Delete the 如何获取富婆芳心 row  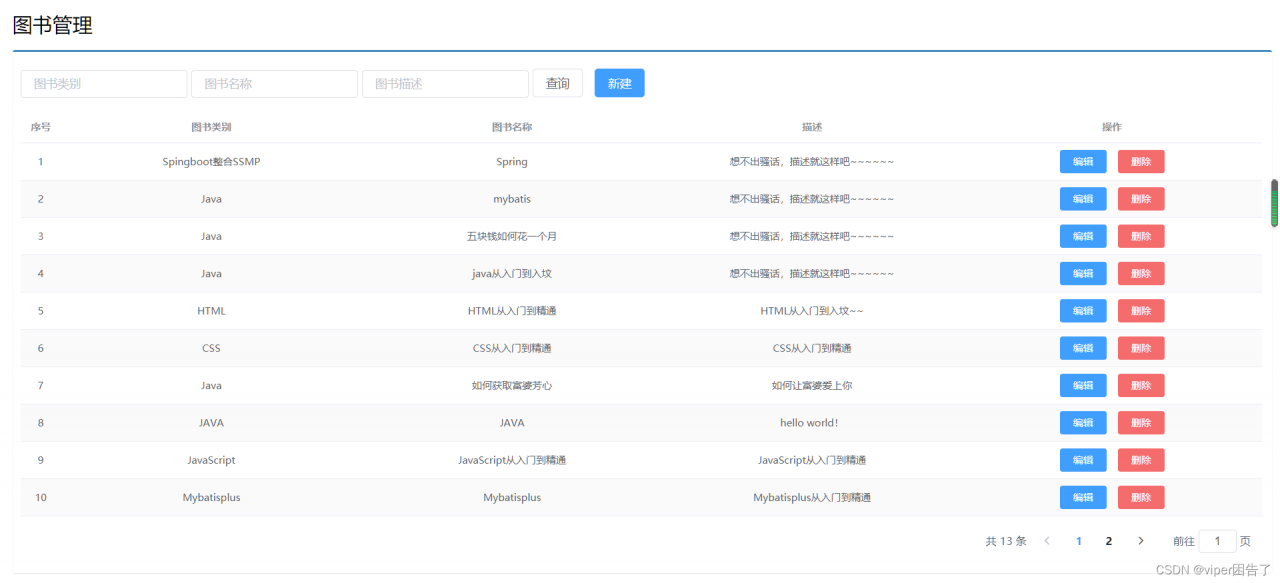(1141, 386)
